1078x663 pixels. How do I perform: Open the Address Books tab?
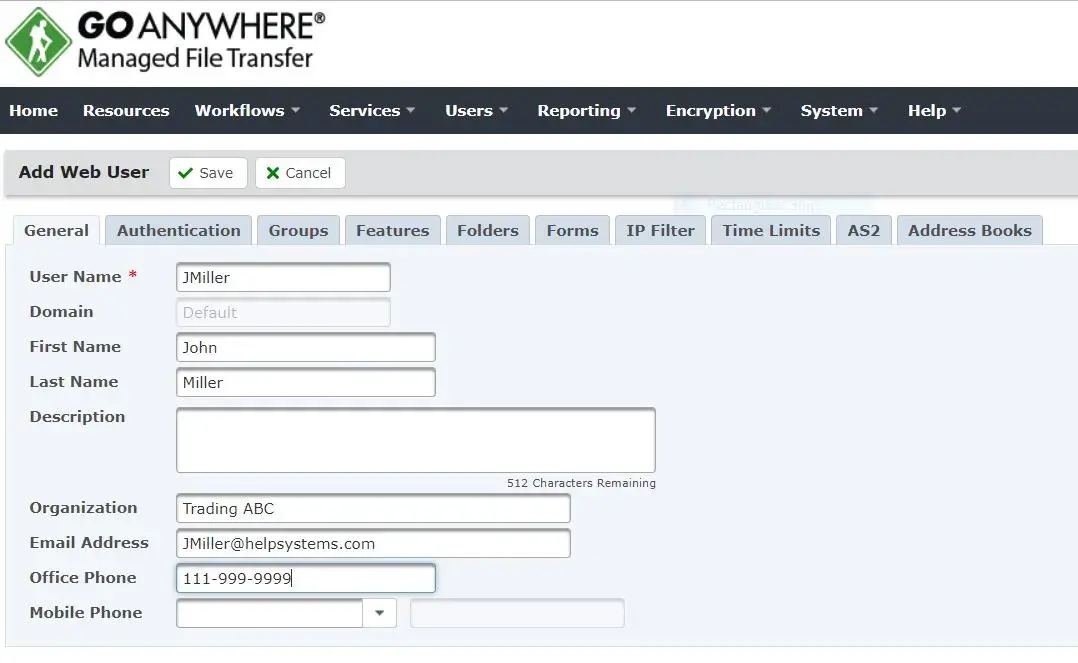tap(969, 231)
